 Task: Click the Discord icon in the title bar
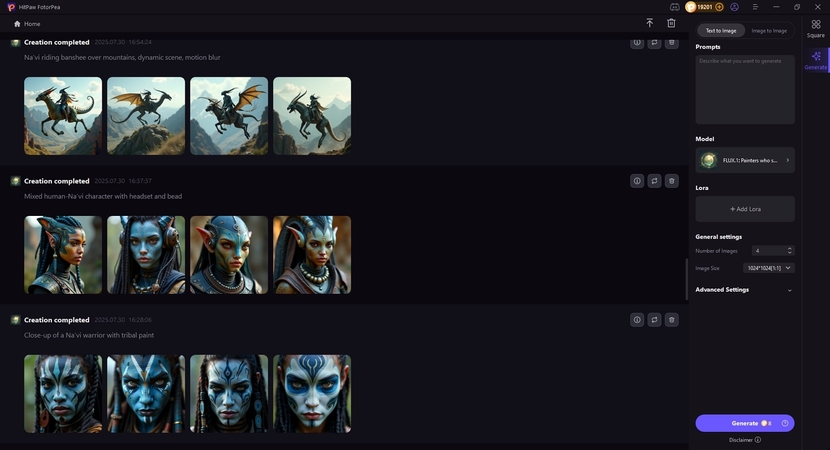pos(674,7)
